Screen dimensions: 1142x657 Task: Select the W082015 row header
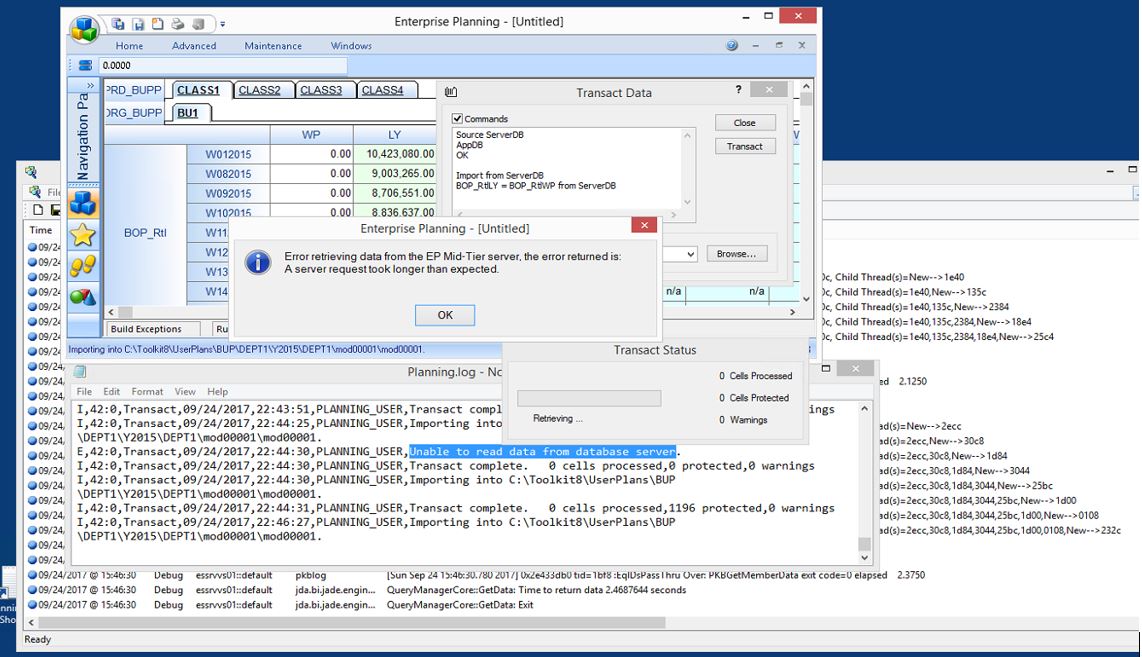click(x=228, y=174)
